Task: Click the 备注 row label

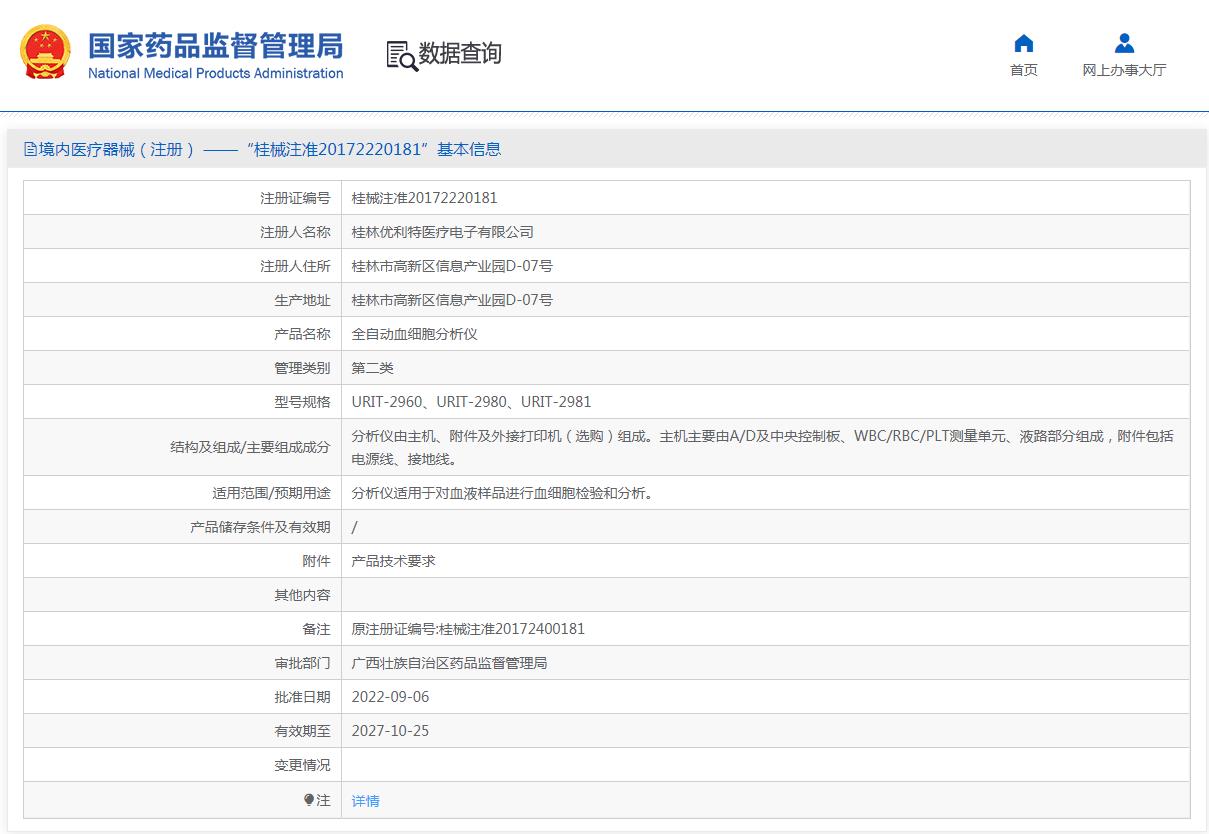Action: coord(316,629)
